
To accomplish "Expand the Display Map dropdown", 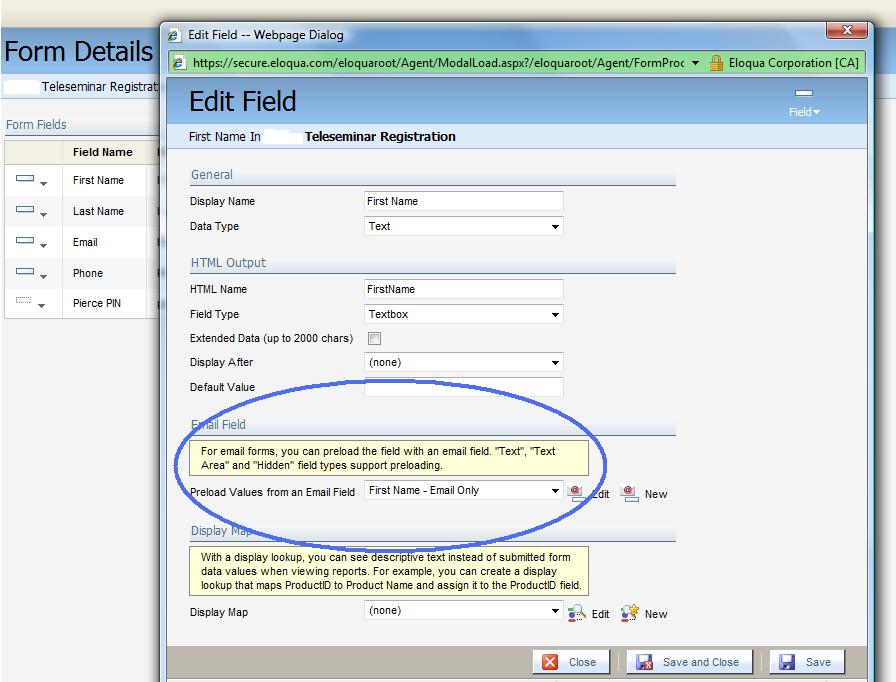I will pyautogui.click(x=555, y=611).
